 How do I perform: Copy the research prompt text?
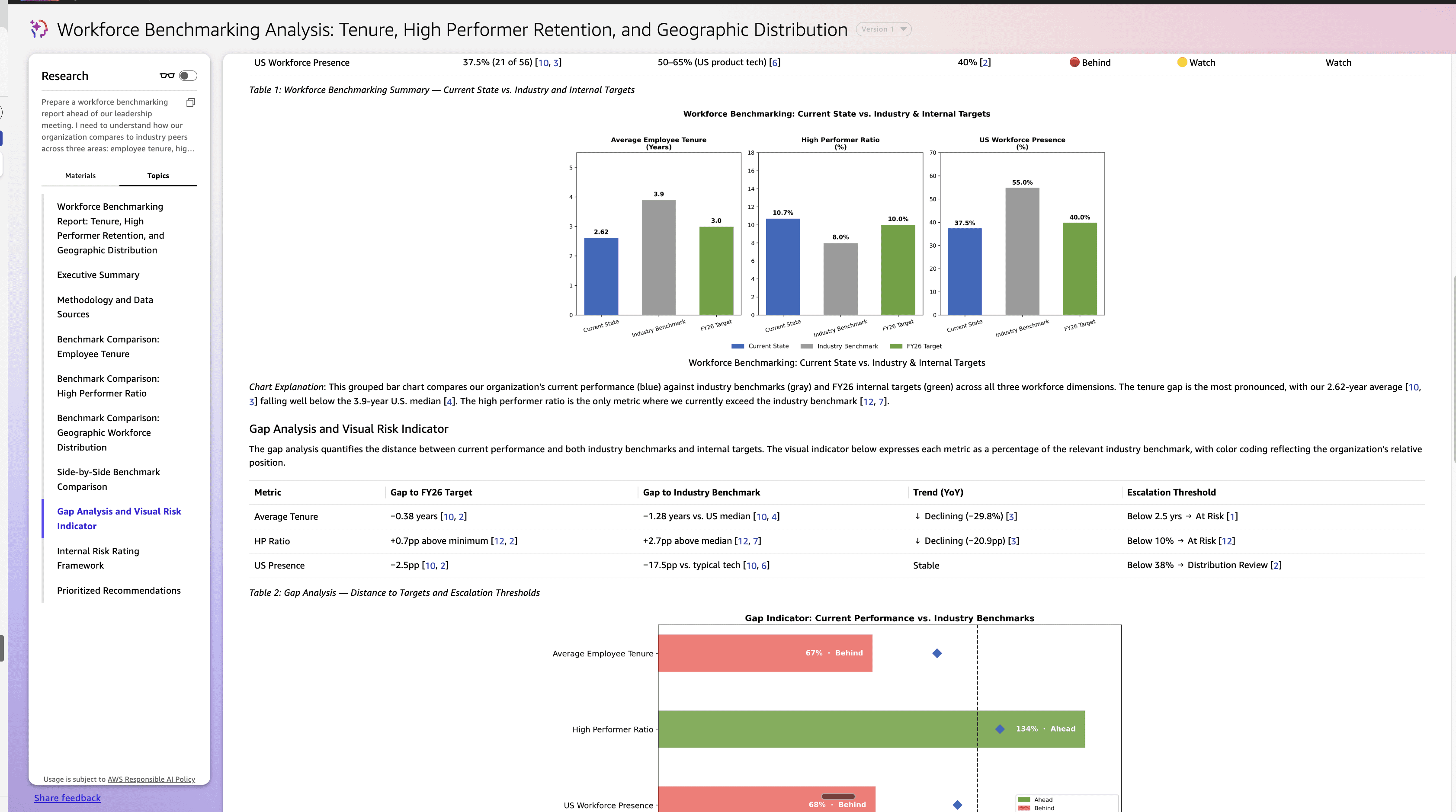coord(190,102)
